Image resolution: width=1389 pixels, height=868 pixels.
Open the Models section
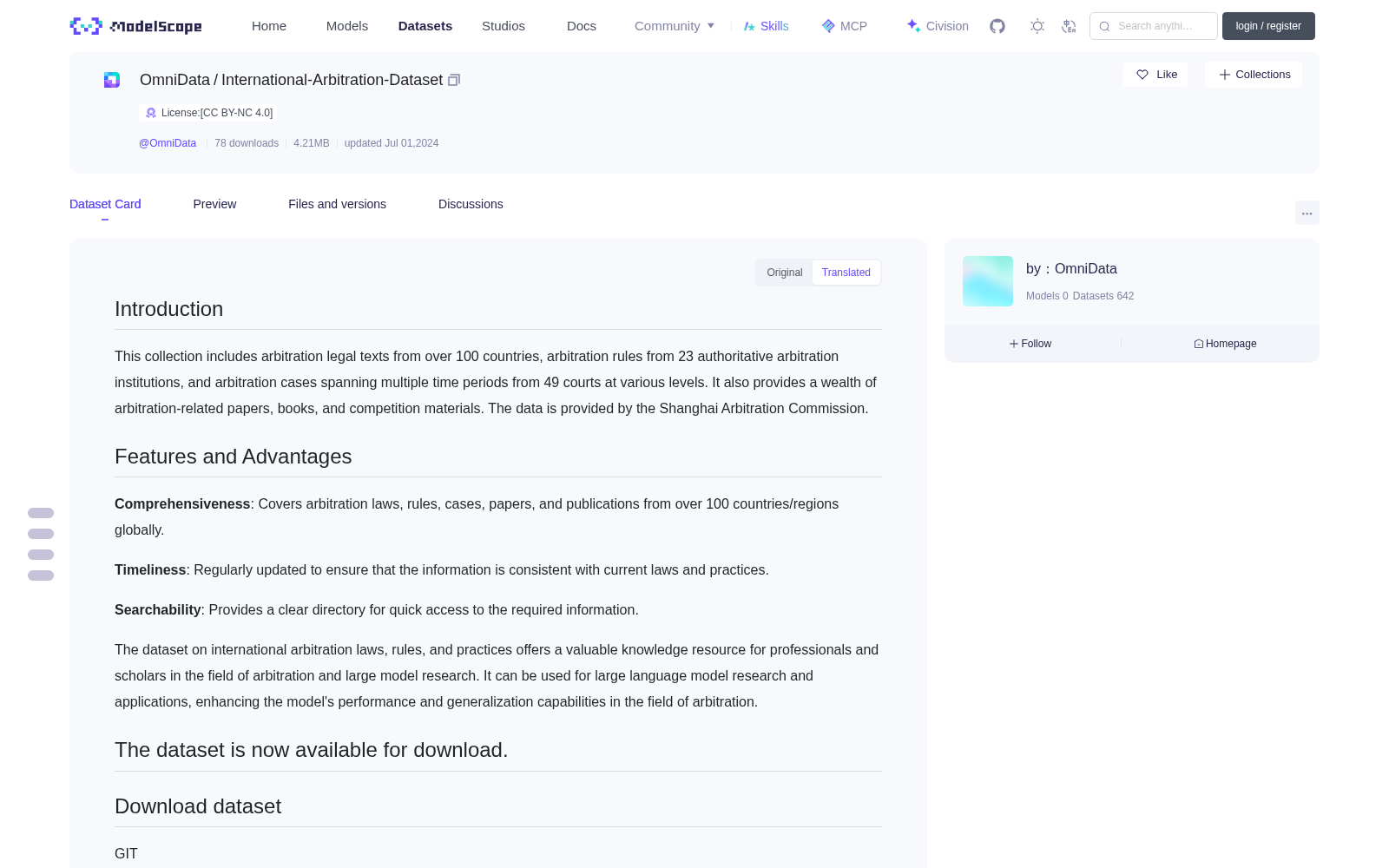coord(347,26)
